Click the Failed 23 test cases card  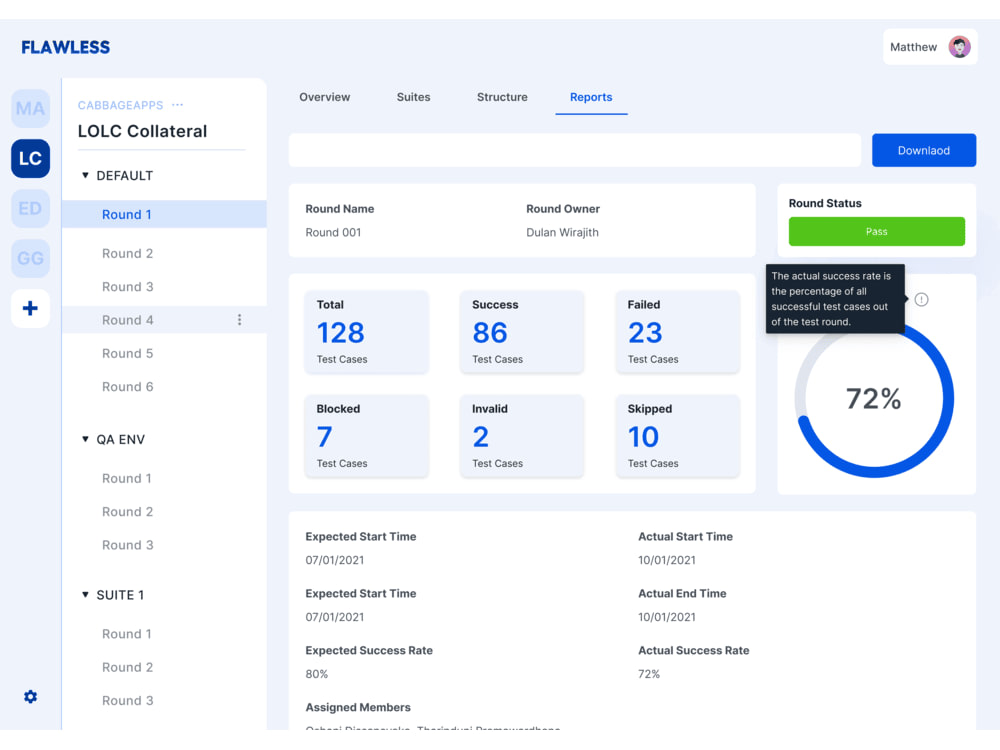[x=677, y=332]
